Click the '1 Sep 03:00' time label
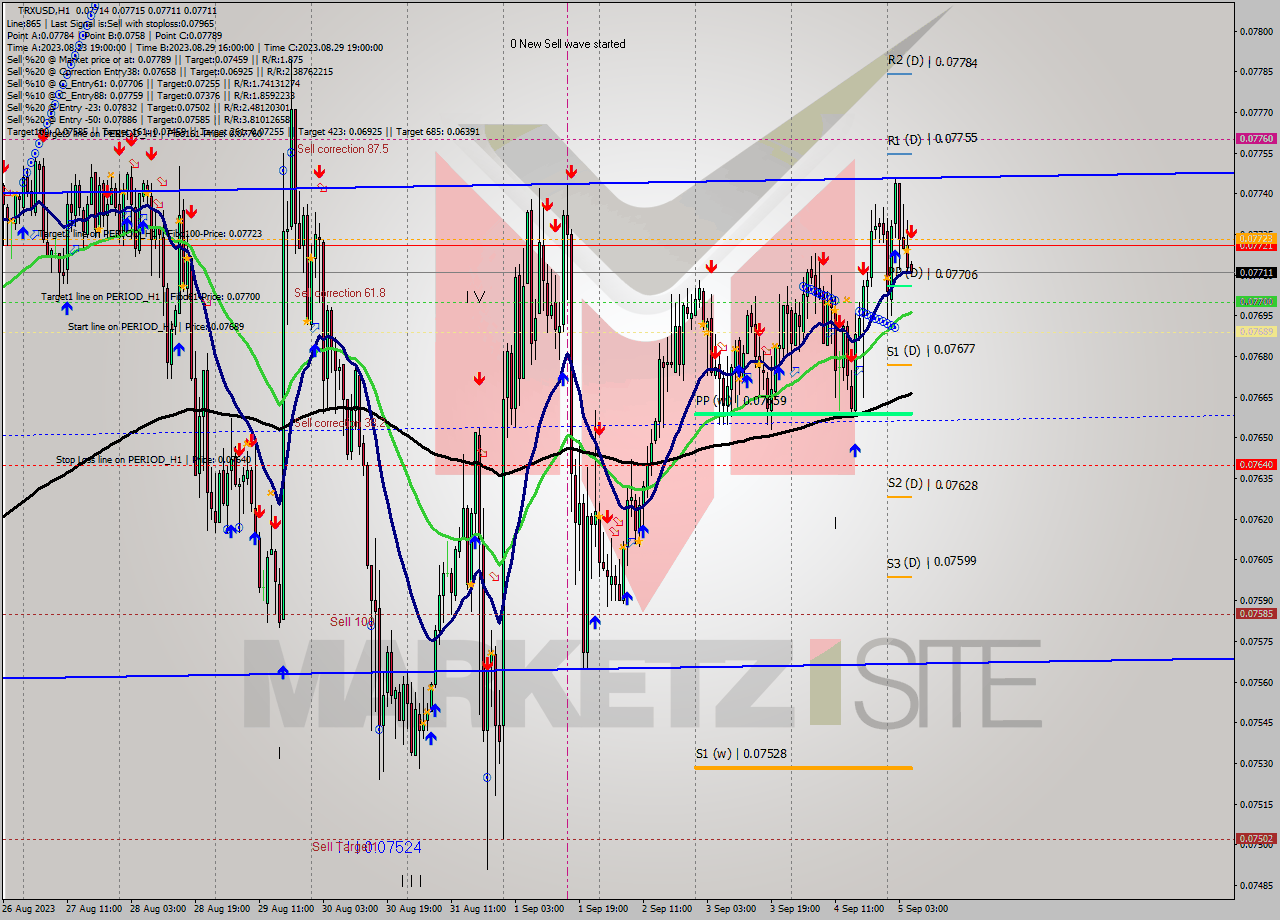 [x=539, y=909]
